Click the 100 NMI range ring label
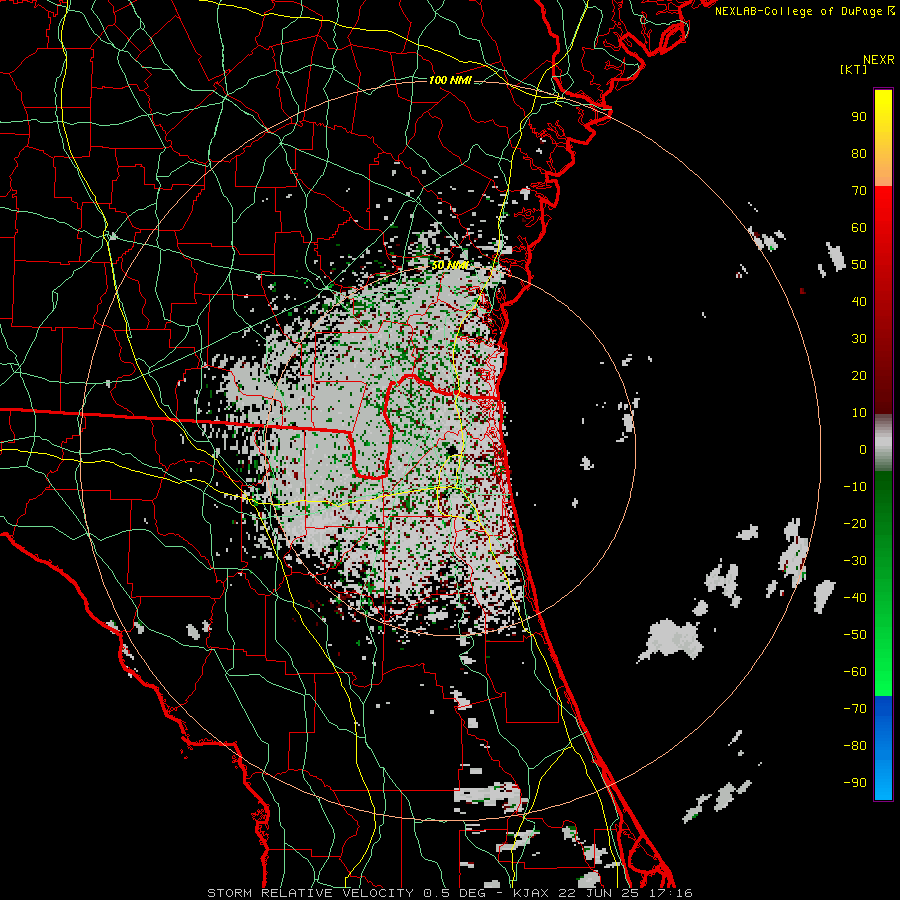The width and height of the screenshot is (900, 900). [450, 80]
